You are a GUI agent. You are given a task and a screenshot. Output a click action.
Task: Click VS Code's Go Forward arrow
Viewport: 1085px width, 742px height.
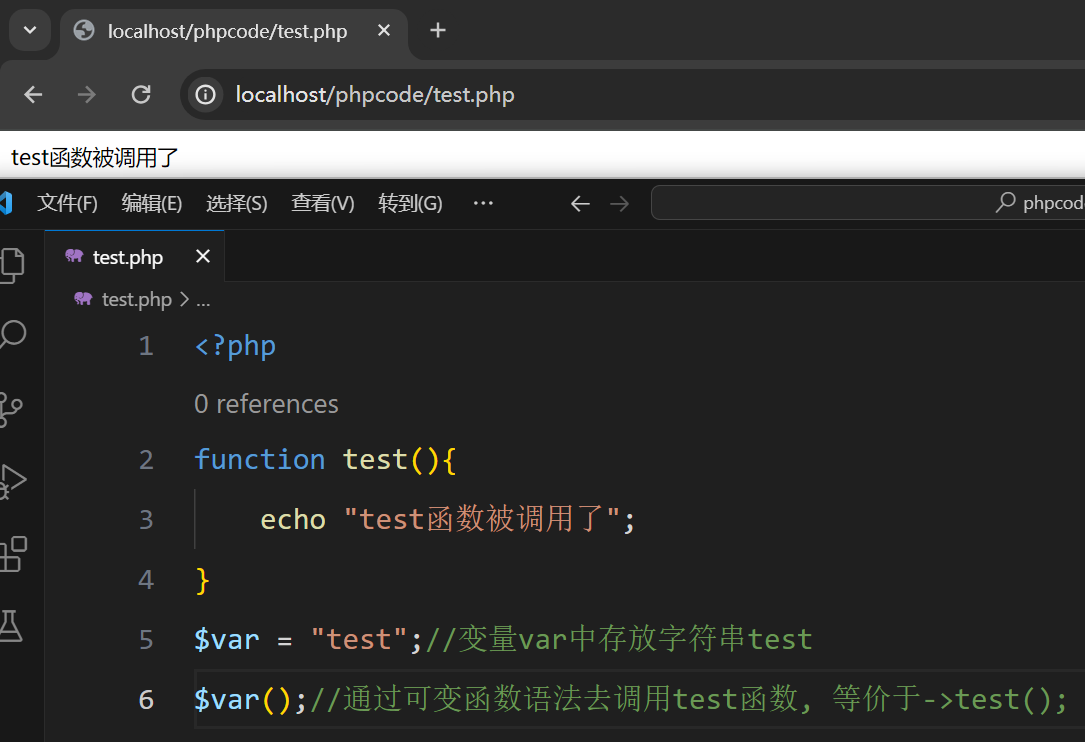[619, 203]
